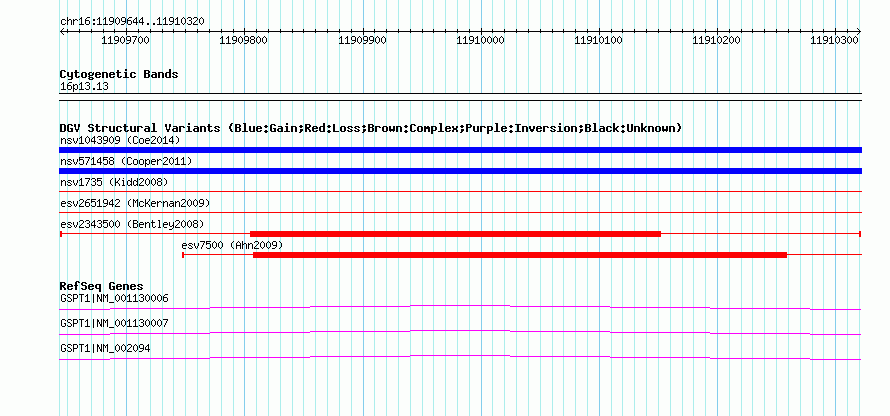The width and height of the screenshot is (890, 416).
Task: Open transcript GSPT1|NM_001130007 label
Action: point(114,323)
